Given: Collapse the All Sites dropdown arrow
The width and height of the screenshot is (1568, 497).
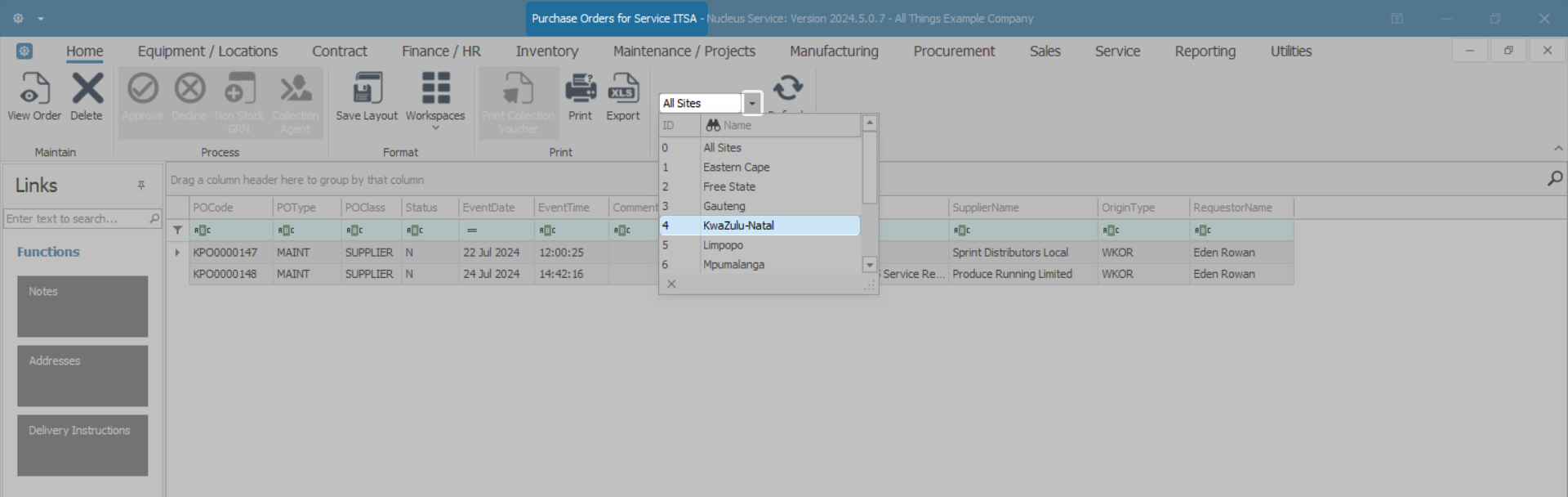Looking at the screenshot, I should [752, 104].
